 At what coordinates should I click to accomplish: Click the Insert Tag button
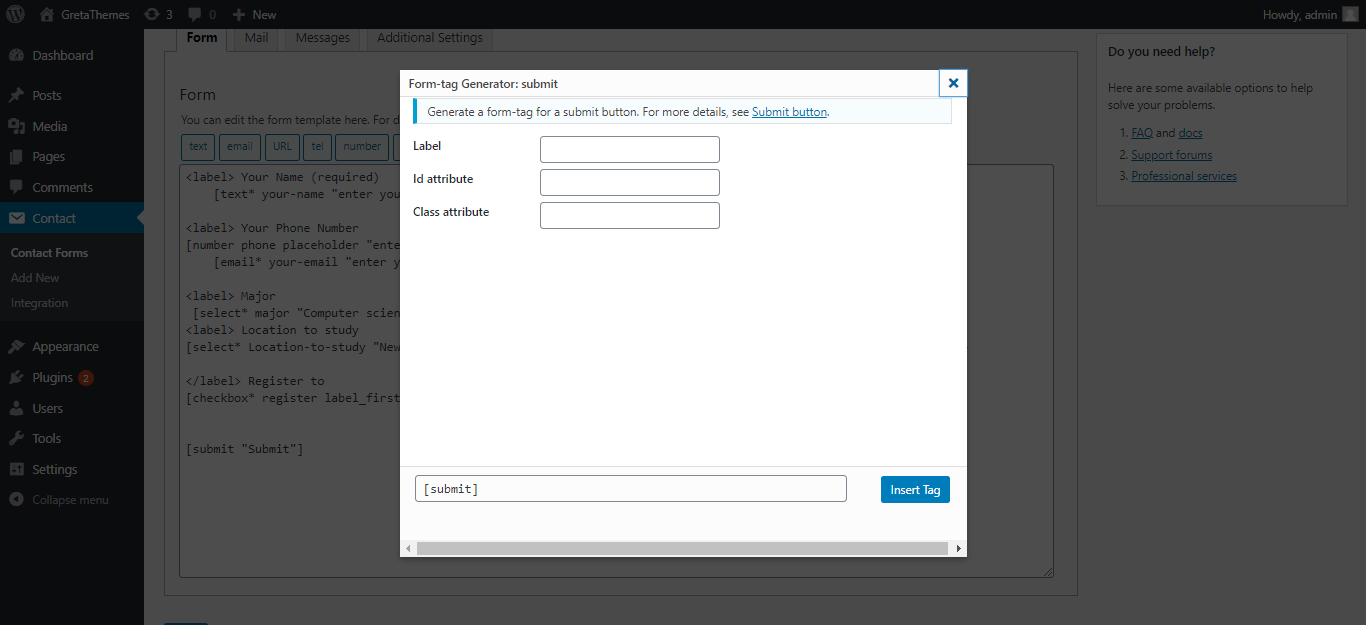click(x=915, y=490)
